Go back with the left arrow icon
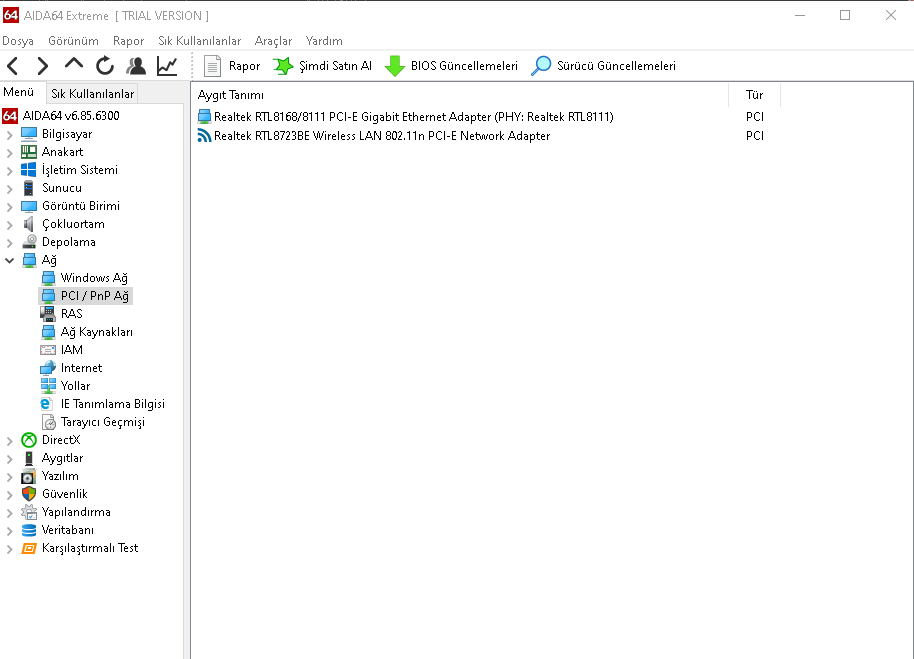This screenshot has height=659, width=914. 13,66
